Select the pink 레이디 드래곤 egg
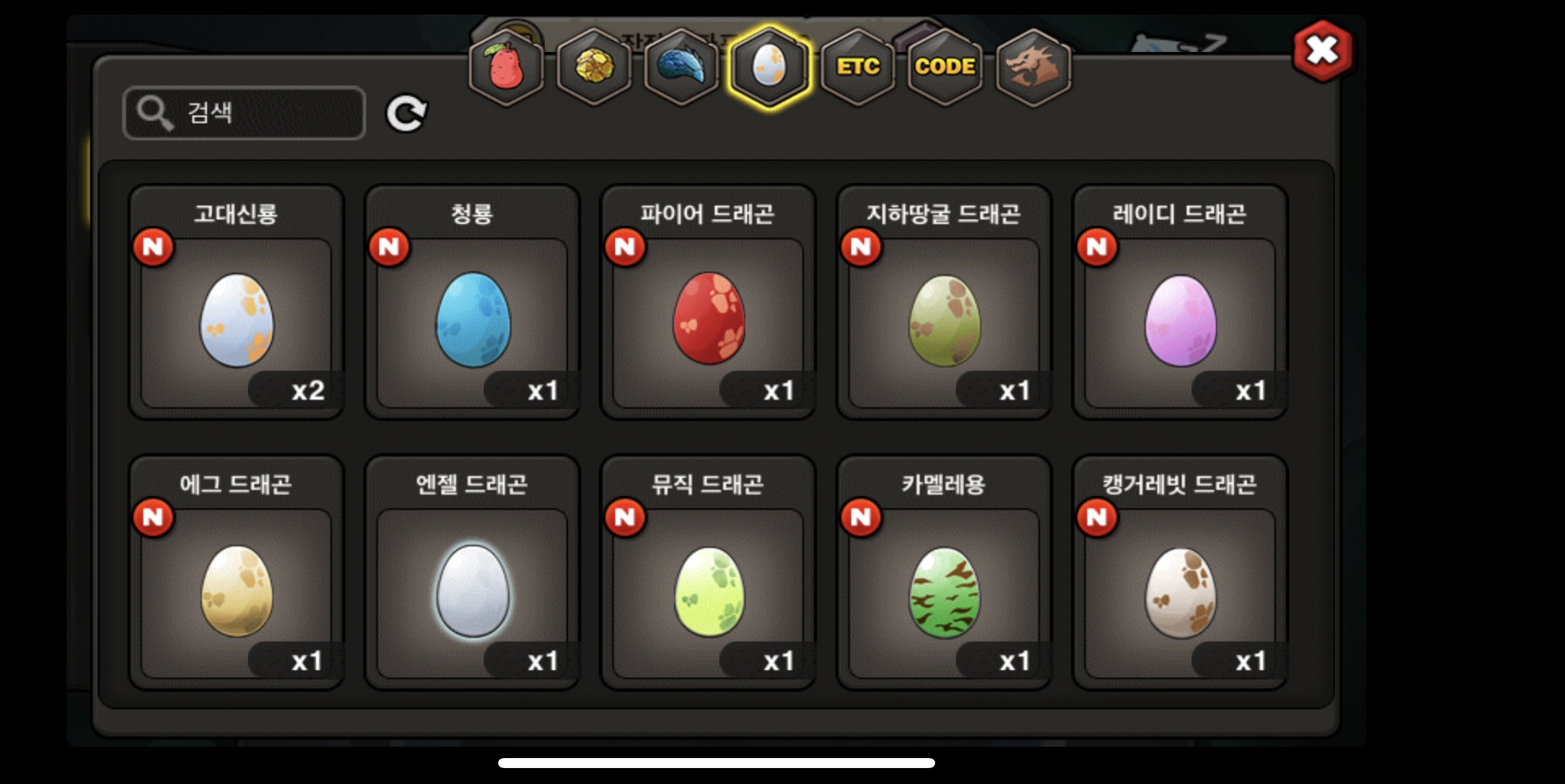 coord(1180,302)
